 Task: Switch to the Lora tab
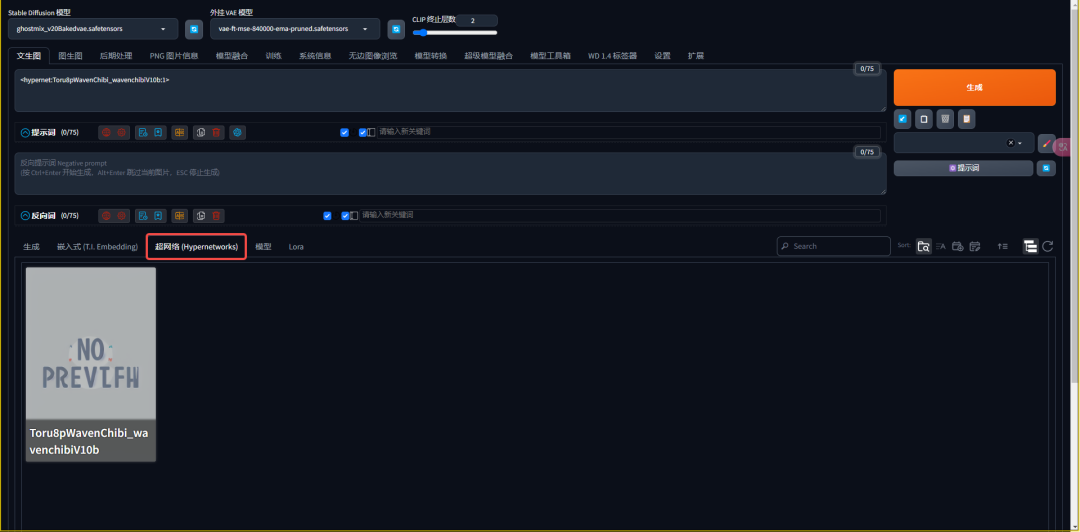tap(296, 246)
